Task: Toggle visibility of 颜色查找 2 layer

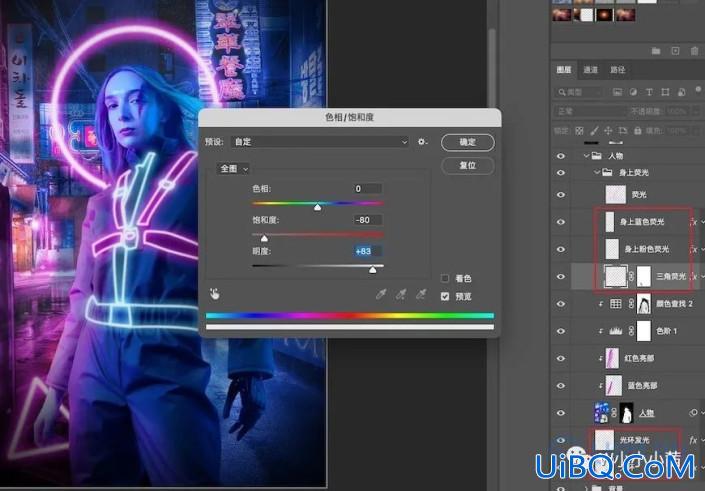Action: coord(561,304)
